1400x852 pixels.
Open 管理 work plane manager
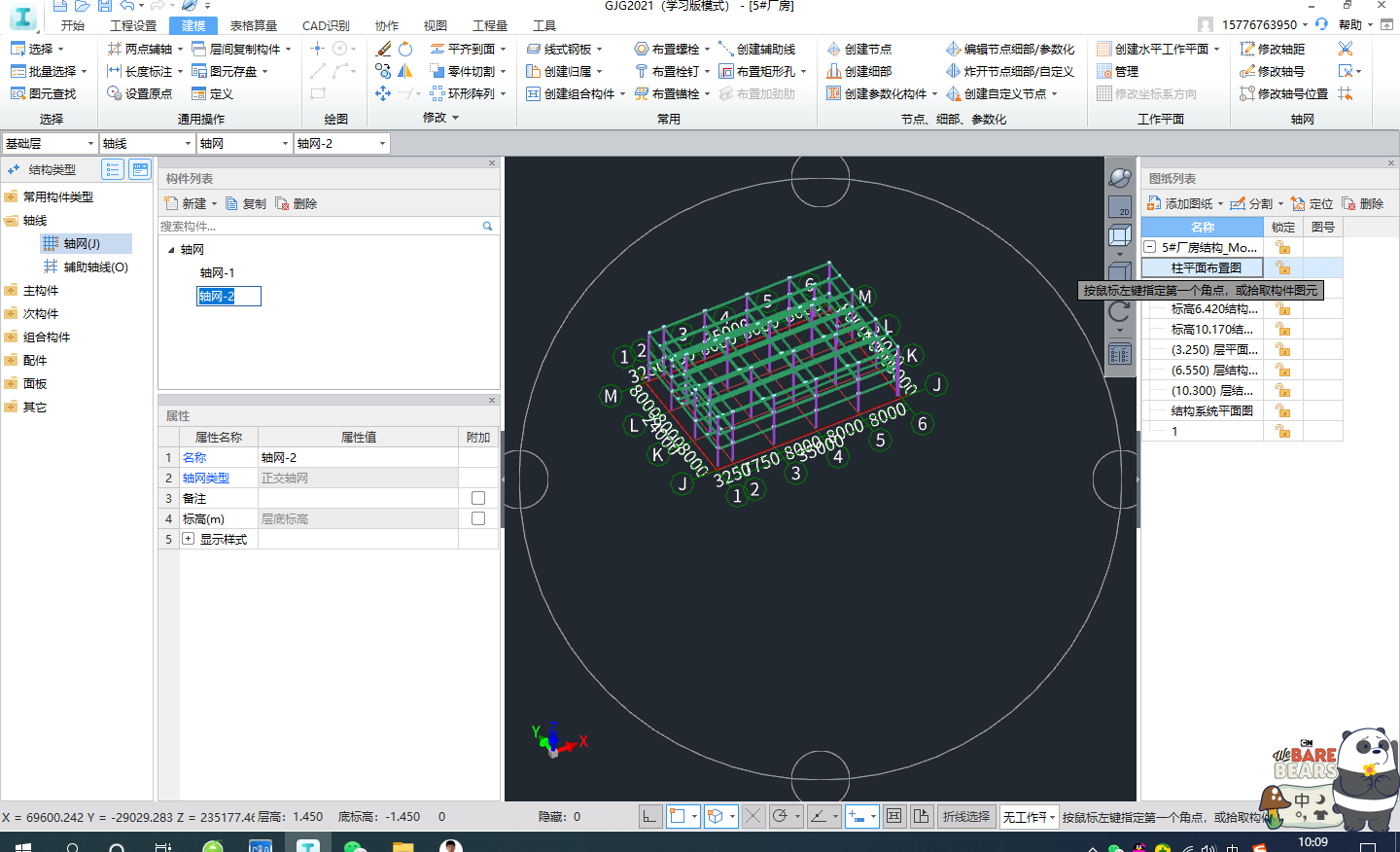[x=1118, y=71]
